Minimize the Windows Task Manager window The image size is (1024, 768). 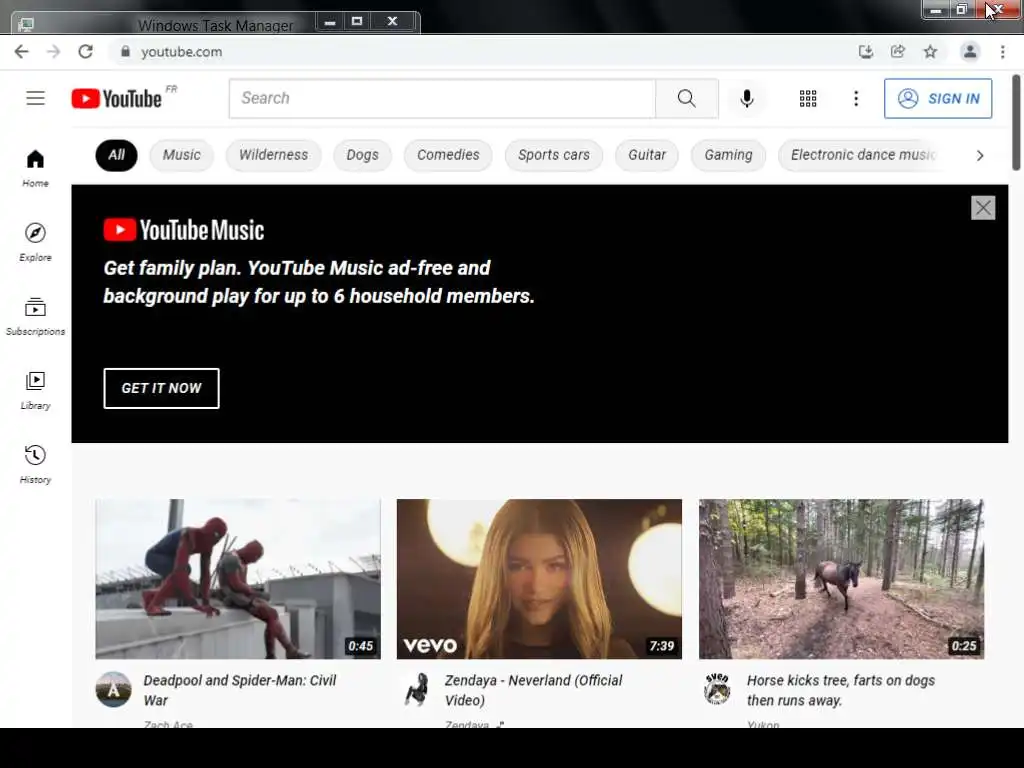330,22
